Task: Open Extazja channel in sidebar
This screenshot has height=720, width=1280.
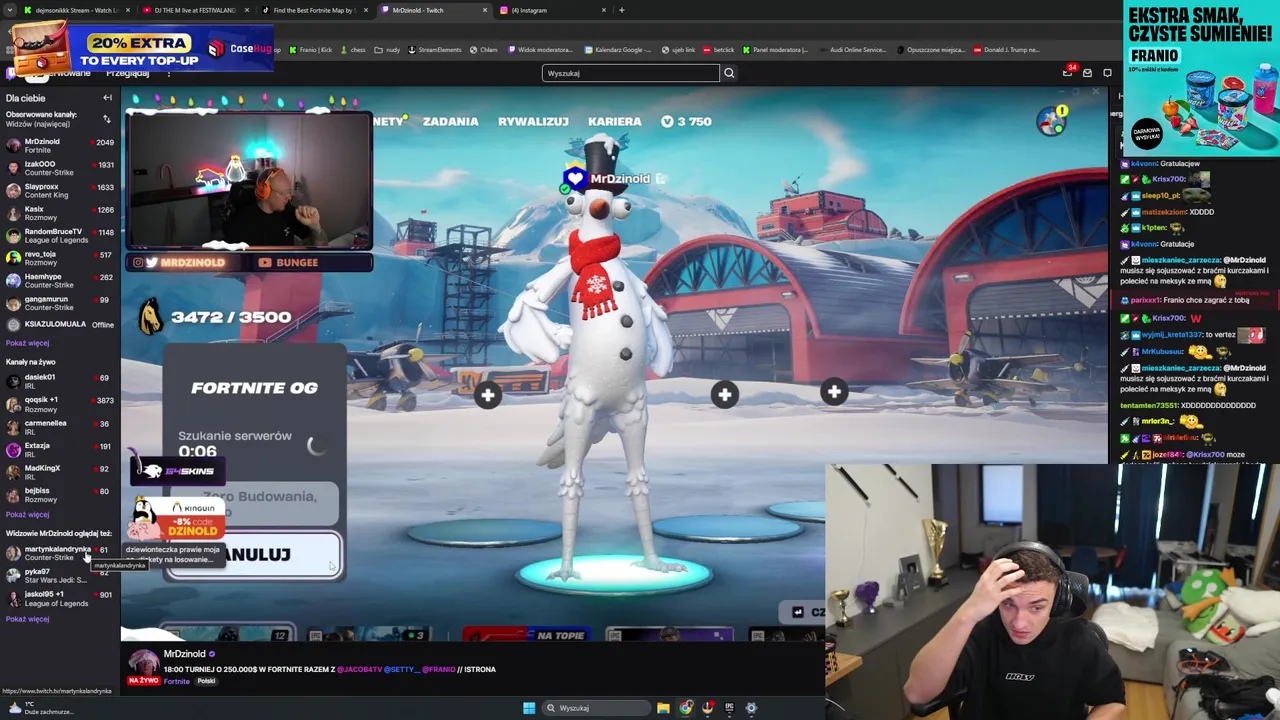Action: (59, 450)
